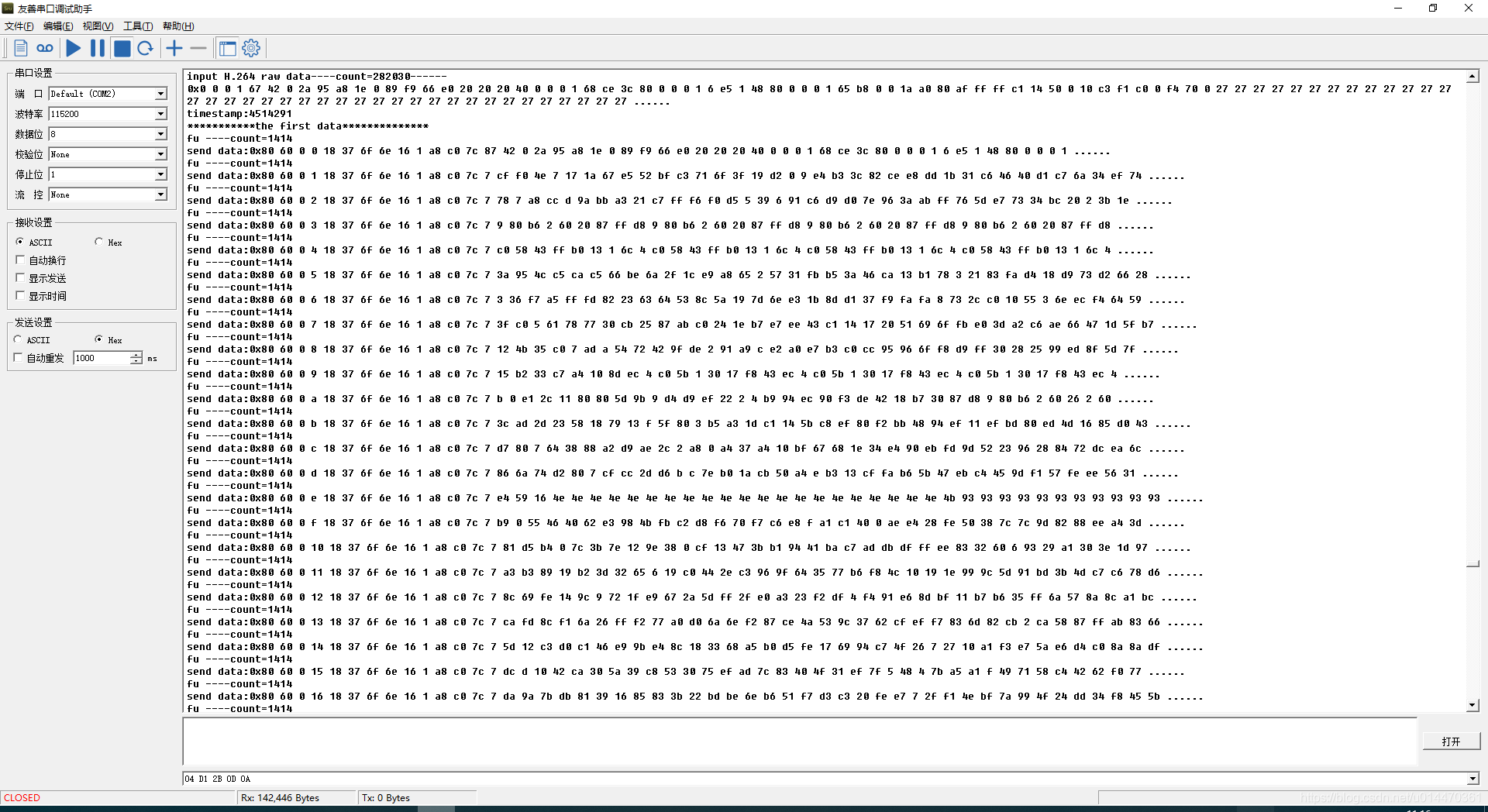This screenshot has height=812, width=1488.
Task: Select ASCII send mode radio button
Action: click(18, 339)
